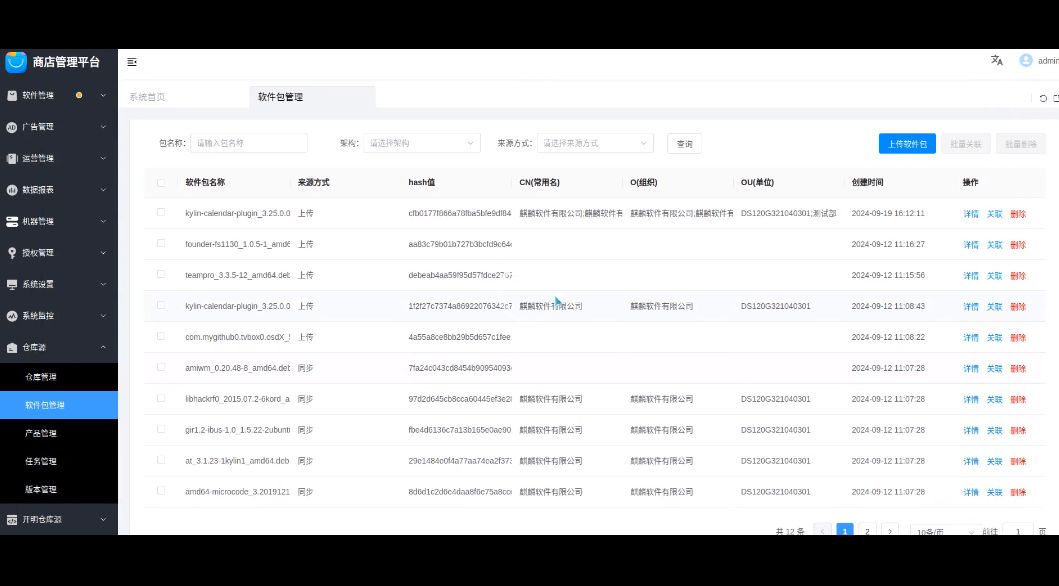Click 删除 for the first kylin-calendar-plugin row
The height and width of the screenshot is (586, 1059).
pyautogui.click(x=1018, y=214)
